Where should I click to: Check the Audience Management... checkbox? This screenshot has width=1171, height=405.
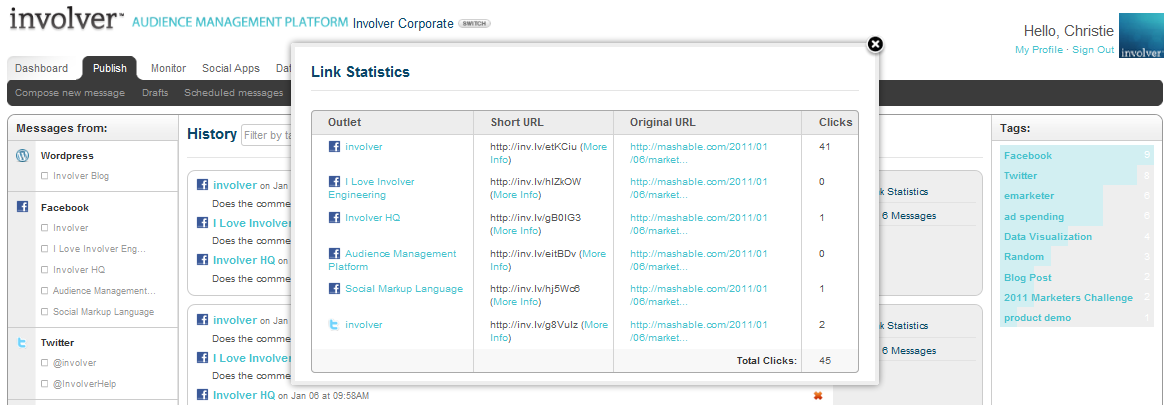(45, 291)
